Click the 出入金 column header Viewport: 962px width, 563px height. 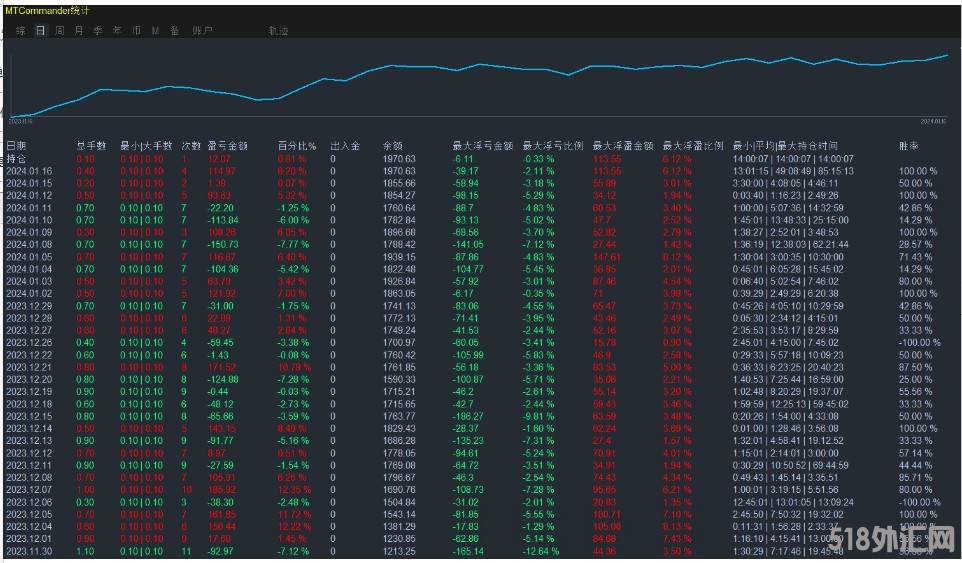click(x=345, y=146)
